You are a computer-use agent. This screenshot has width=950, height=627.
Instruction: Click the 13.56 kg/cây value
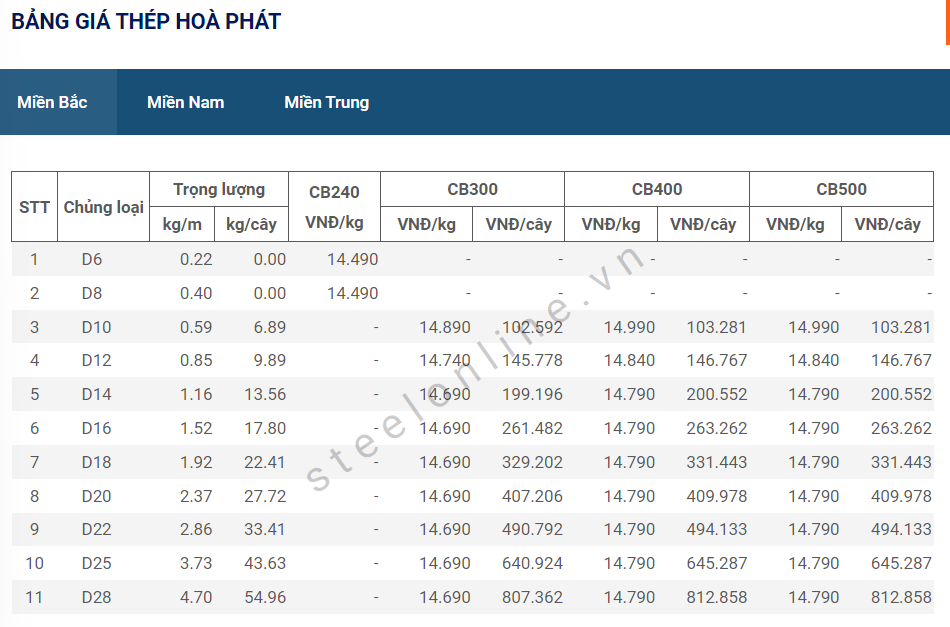point(265,394)
